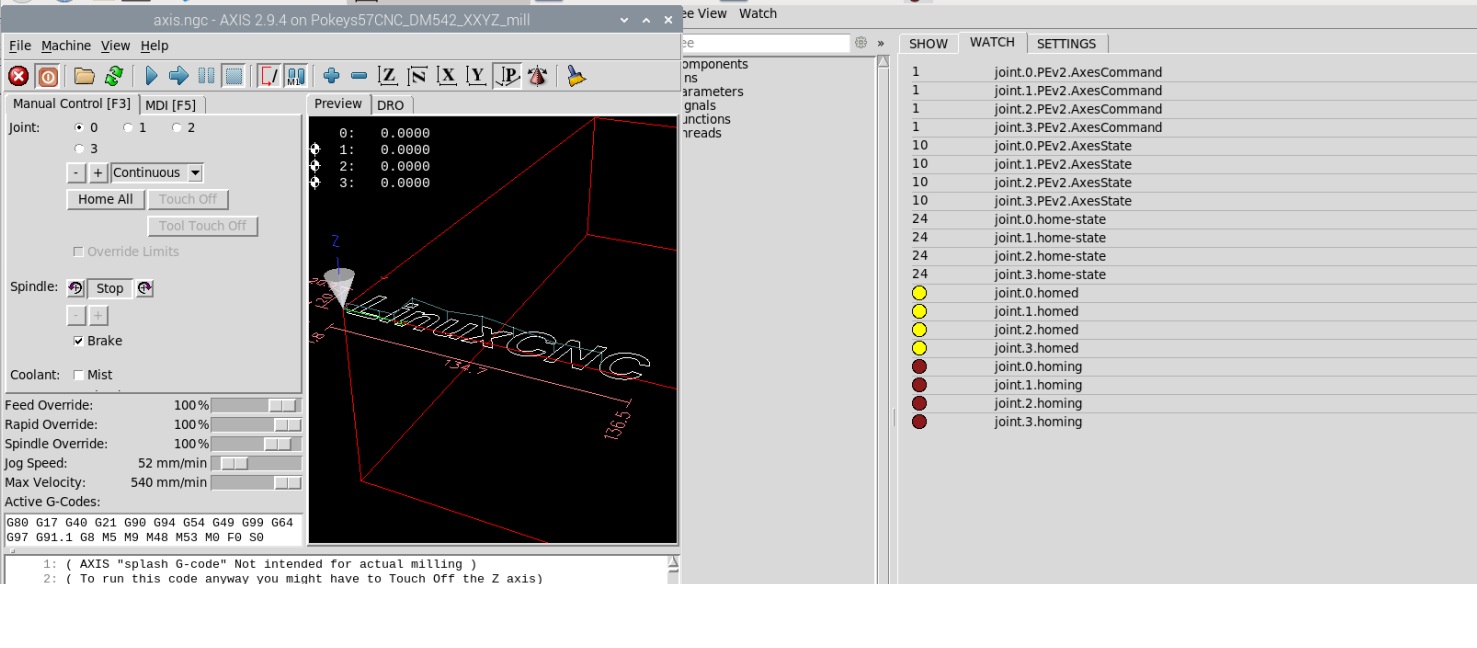Viewport: 1477px width, 648px height.
Task: Click the chevron next to the Halshow search field
Action: [x=881, y=43]
